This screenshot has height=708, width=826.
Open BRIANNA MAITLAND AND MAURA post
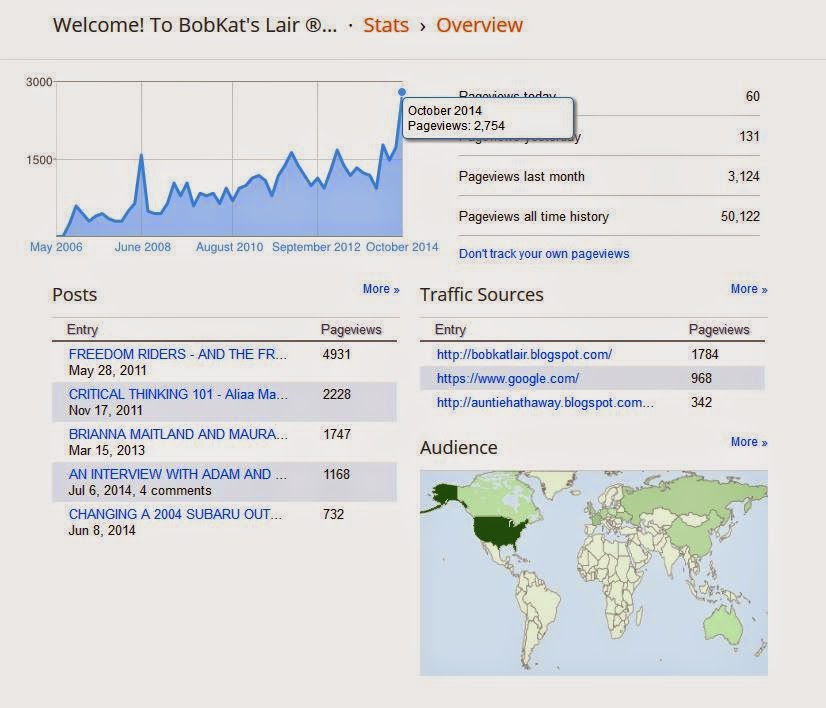tap(178, 434)
